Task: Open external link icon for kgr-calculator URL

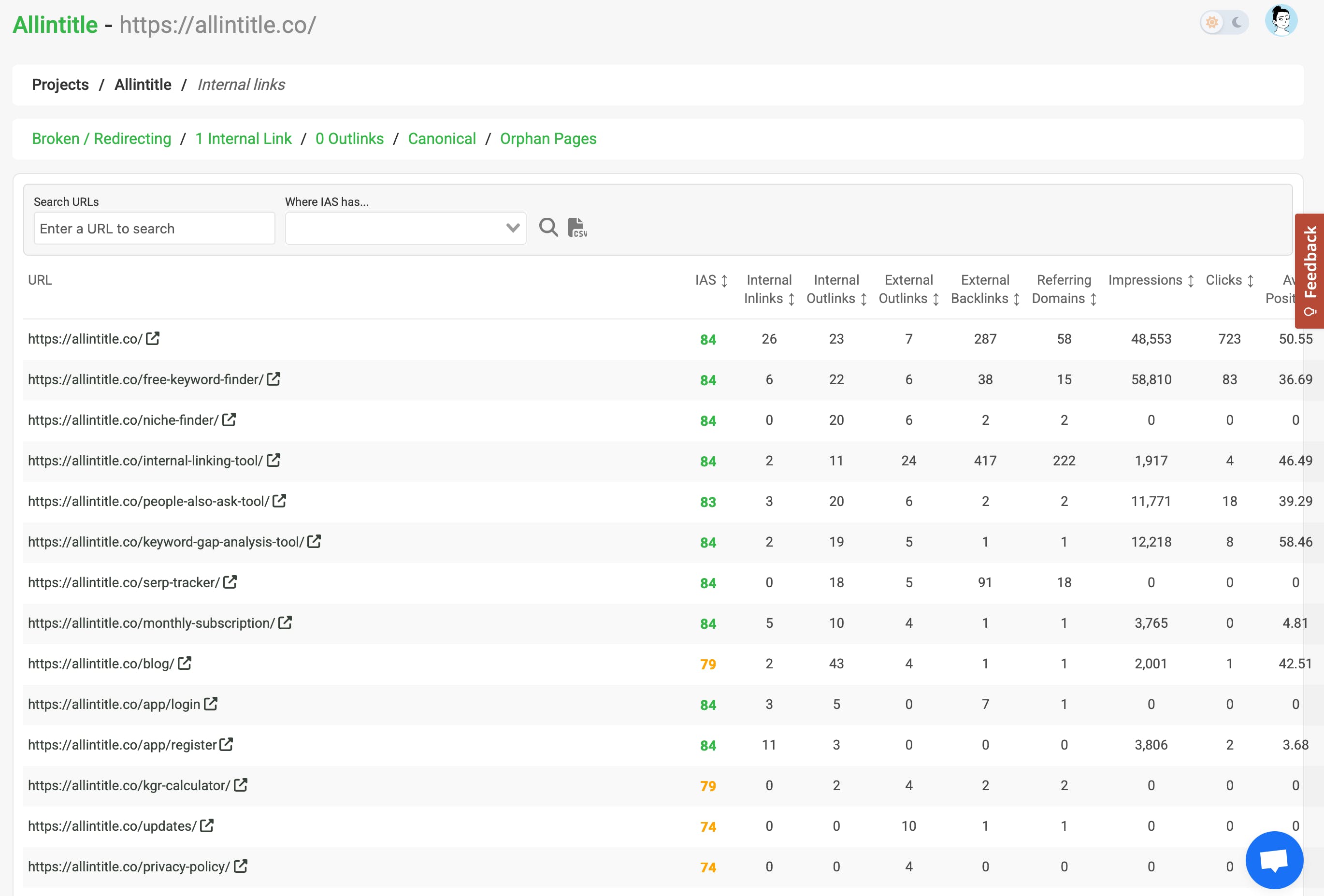Action: tap(241, 785)
